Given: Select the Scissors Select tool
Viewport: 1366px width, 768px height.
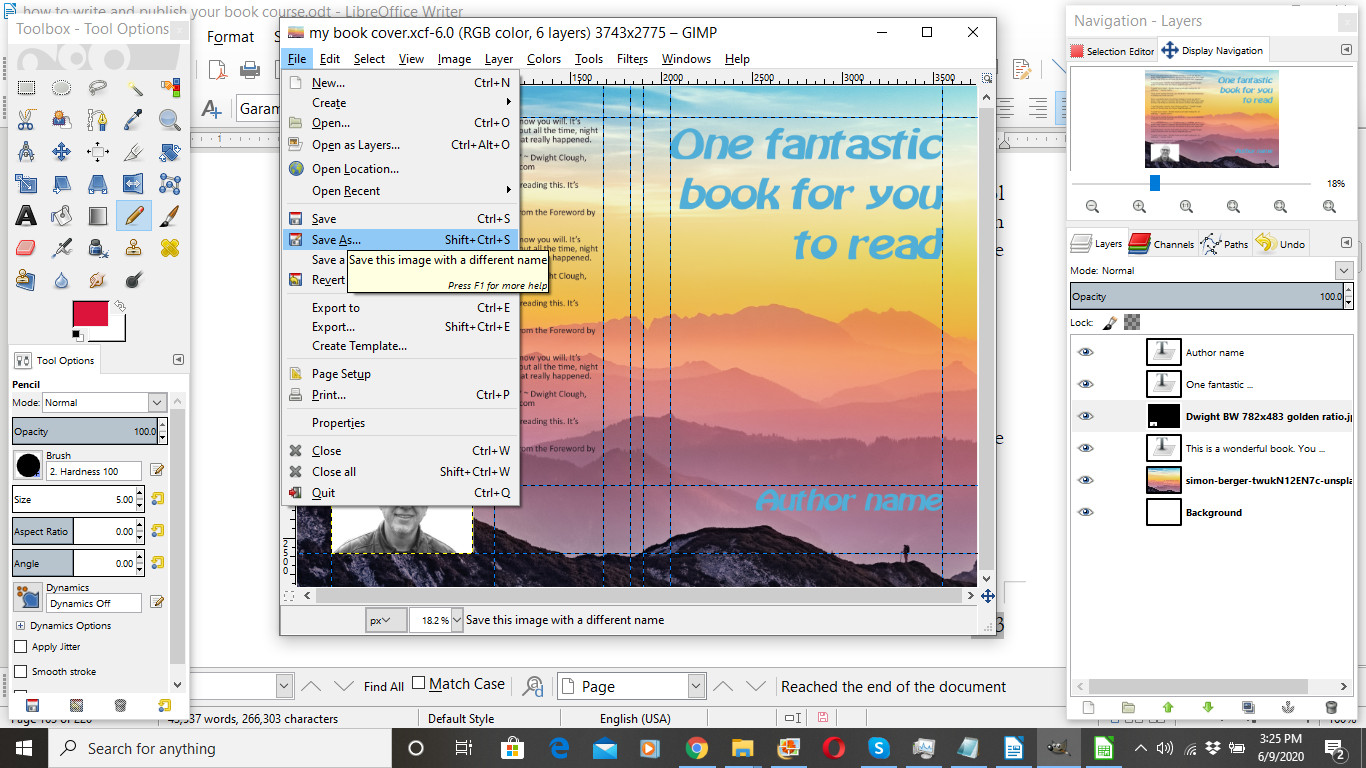Looking at the screenshot, I should coord(26,120).
